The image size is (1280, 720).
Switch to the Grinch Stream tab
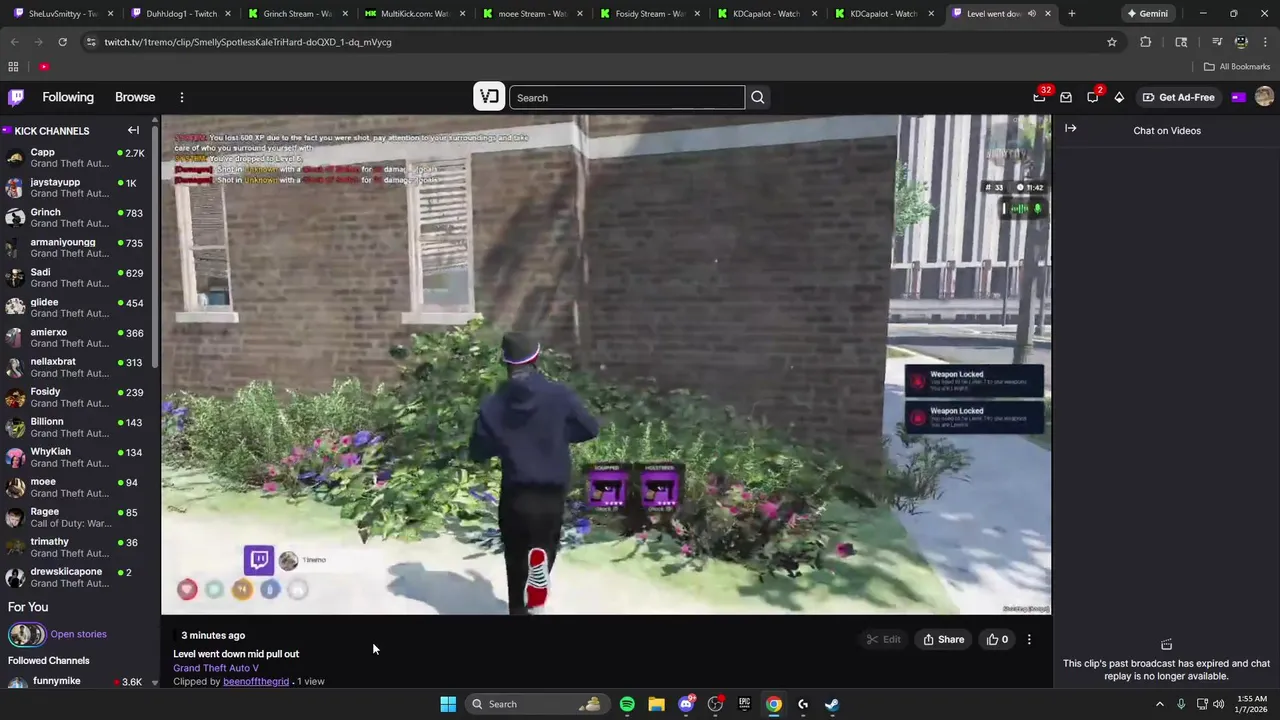click(x=297, y=14)
